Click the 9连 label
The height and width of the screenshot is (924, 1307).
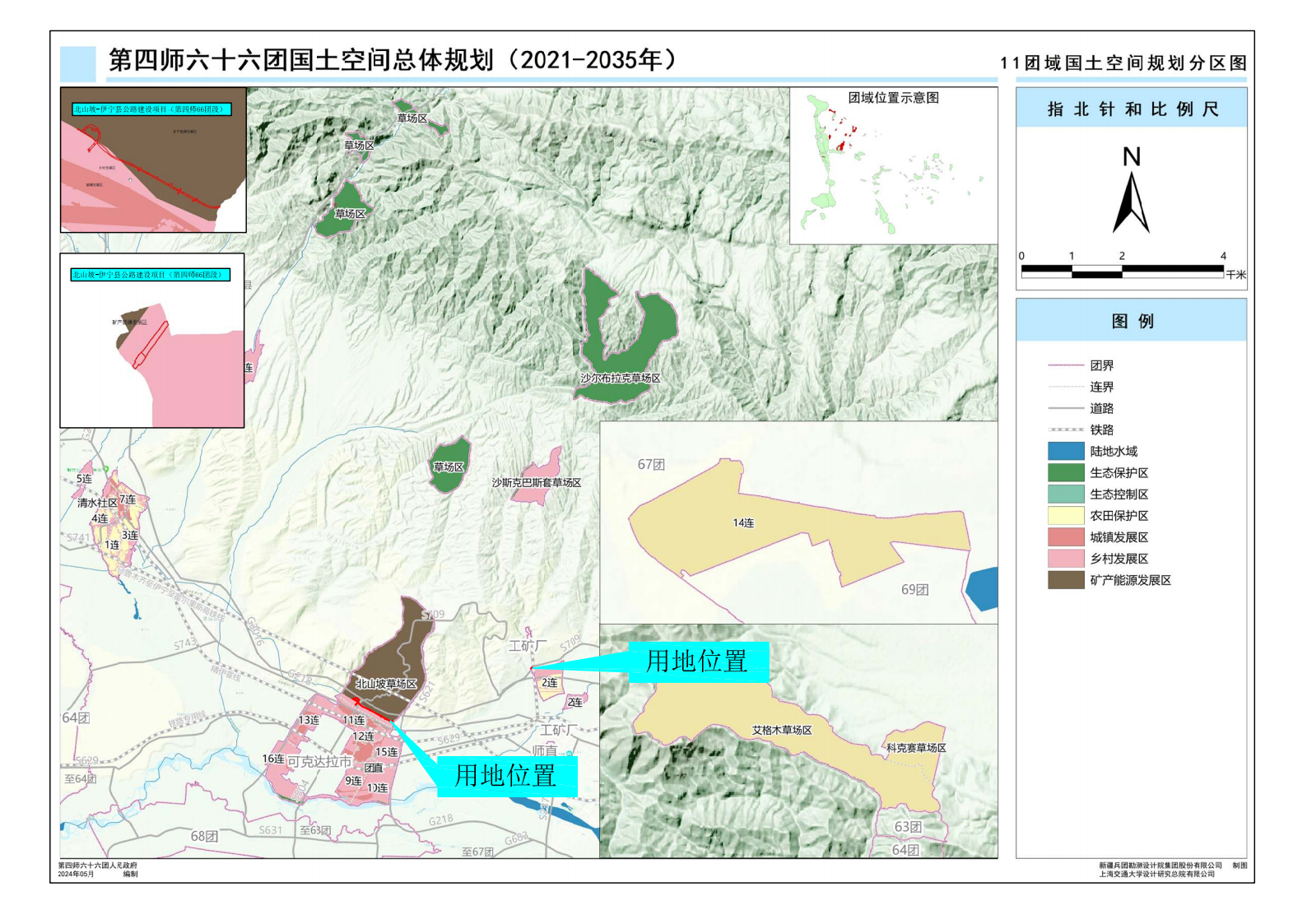pos(353,781)
